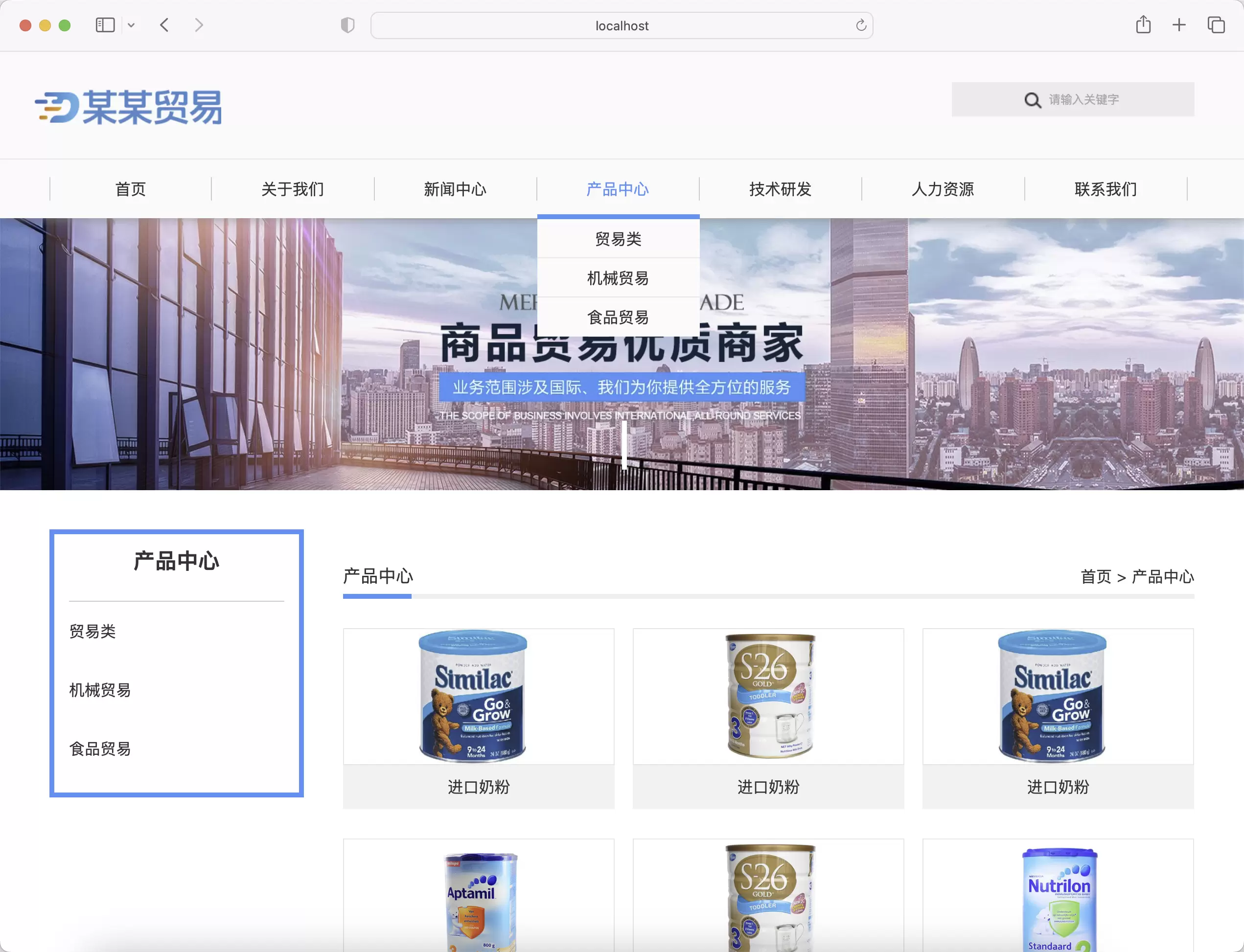Click 贸易类 in the left sidebar
The width and height of the screenshot is (1244, 952).
pos(92,631)
